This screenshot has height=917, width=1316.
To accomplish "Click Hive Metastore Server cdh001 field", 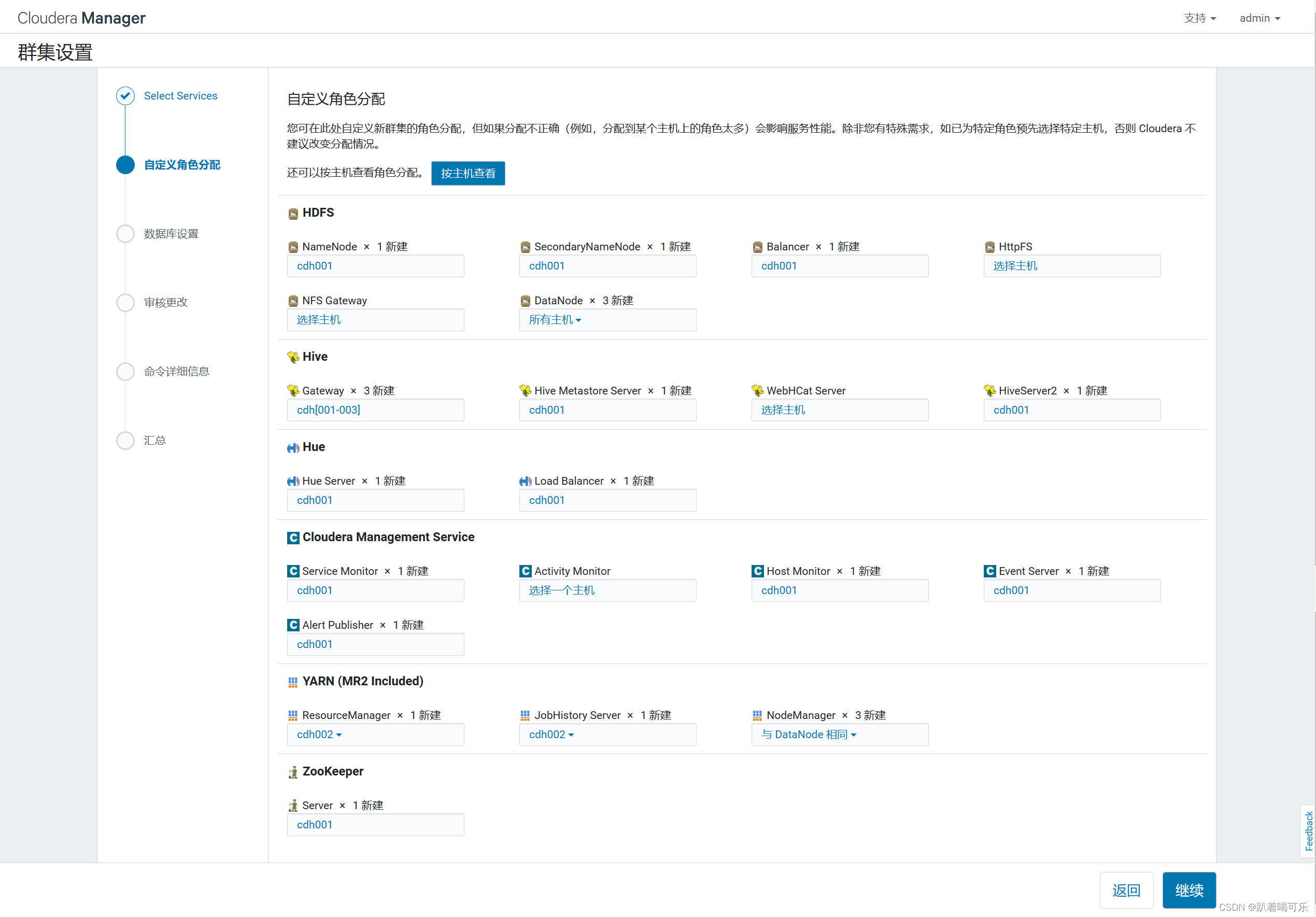I will pos(607,410).
